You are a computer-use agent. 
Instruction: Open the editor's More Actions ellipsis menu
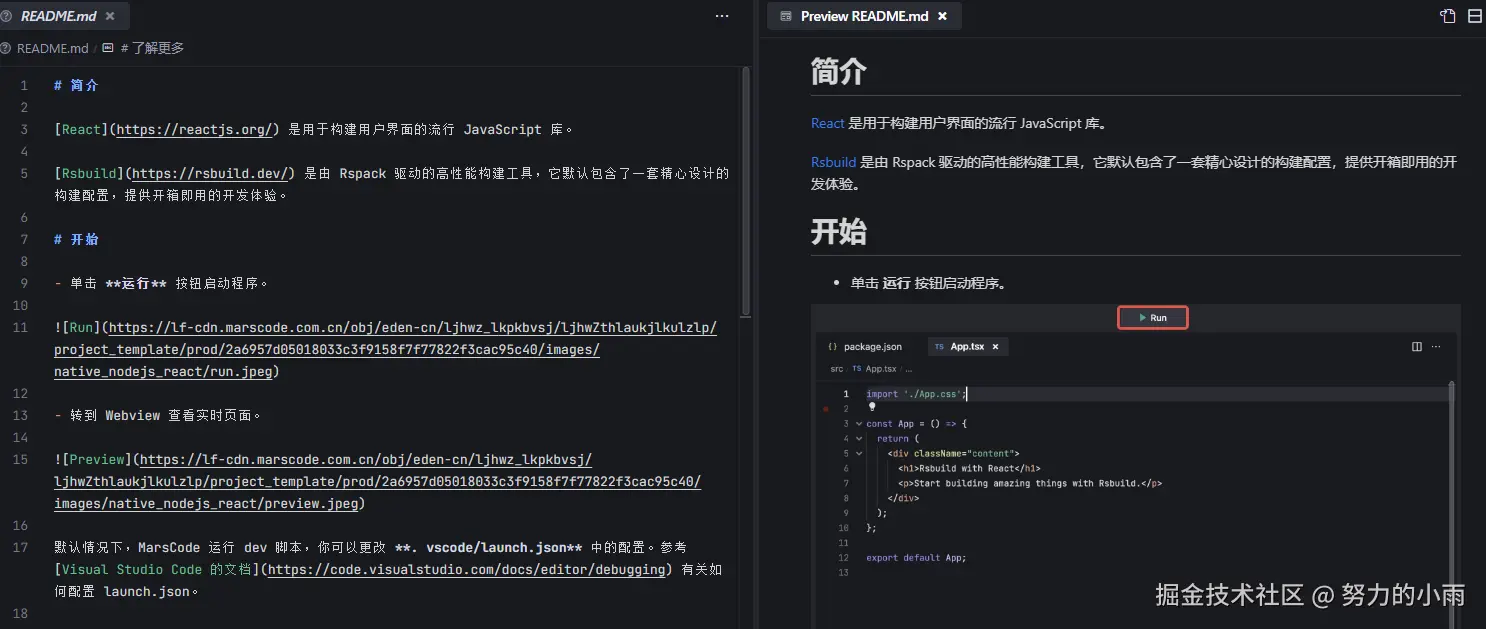(722, 16)
